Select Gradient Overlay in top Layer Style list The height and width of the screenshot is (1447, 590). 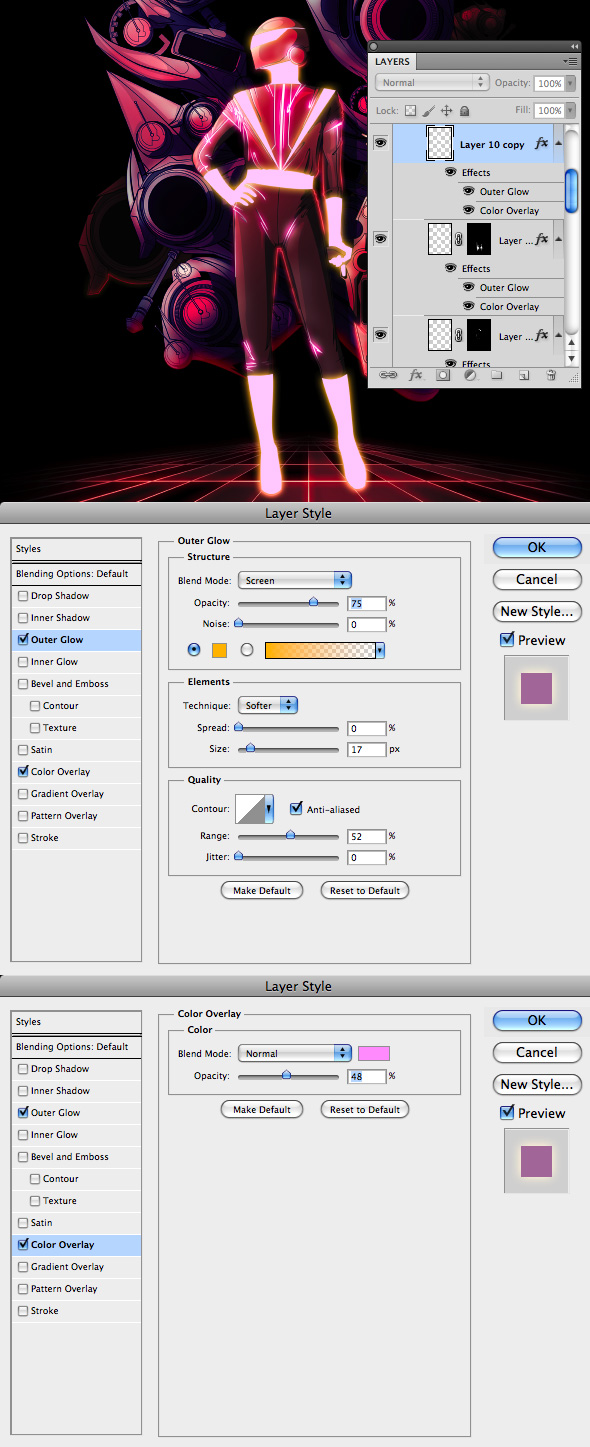[67, 794]
